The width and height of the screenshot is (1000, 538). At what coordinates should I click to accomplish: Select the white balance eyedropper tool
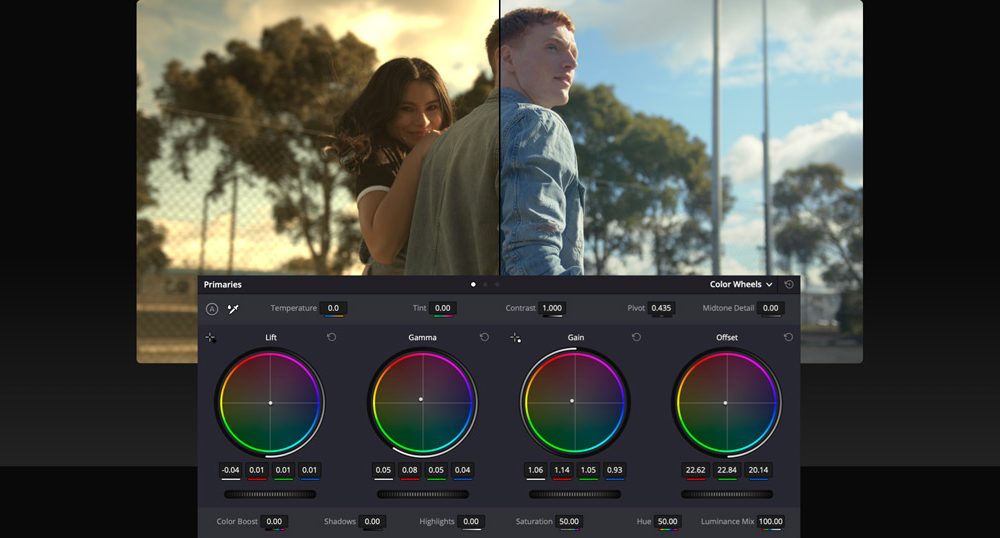pyautogui.click(x=233, y=309)
